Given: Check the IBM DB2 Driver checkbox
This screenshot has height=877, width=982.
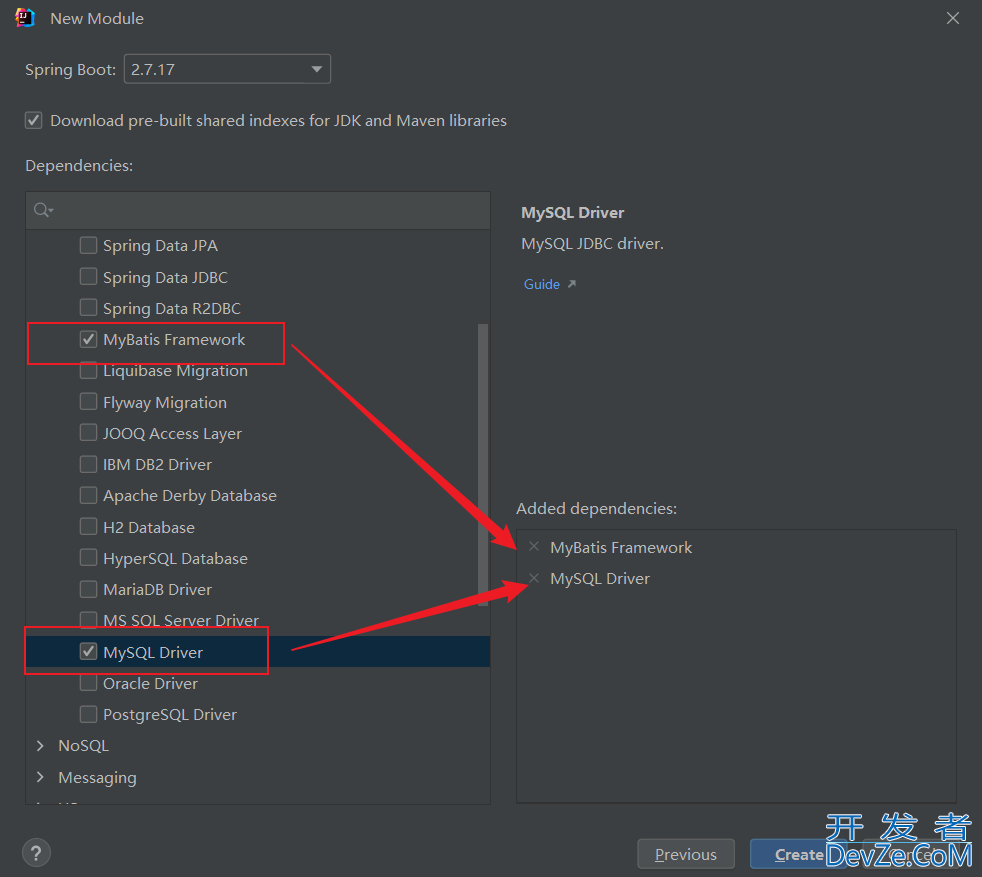Looking at the screenshot, I should 88,464.
